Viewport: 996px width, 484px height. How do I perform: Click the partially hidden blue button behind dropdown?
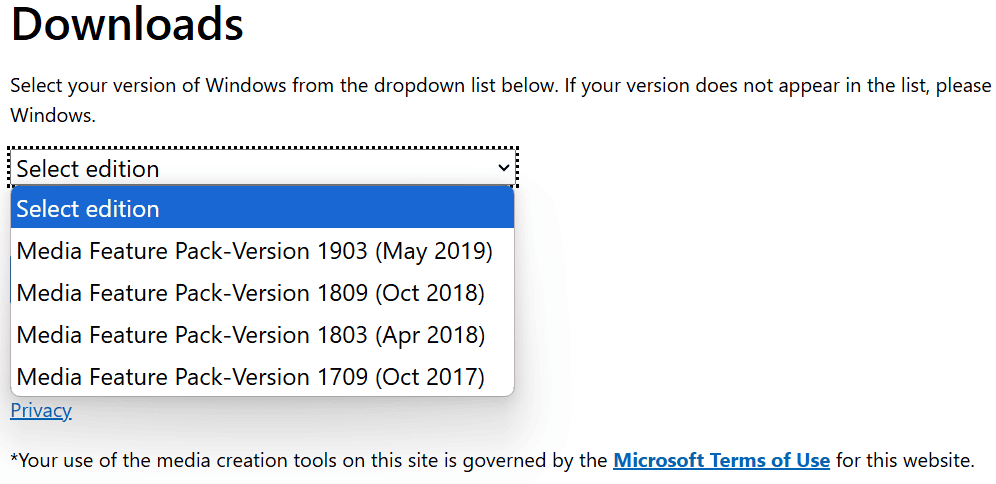pyautogui.click(x=9, y=280)
